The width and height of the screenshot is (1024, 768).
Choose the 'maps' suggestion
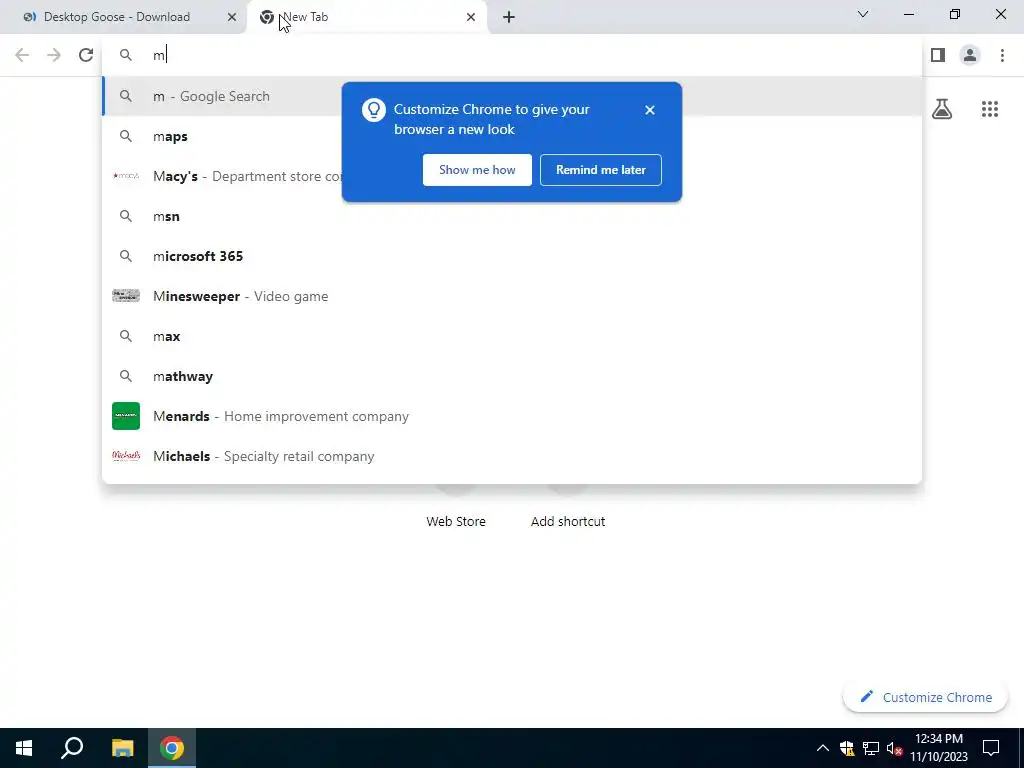(512, 136)
